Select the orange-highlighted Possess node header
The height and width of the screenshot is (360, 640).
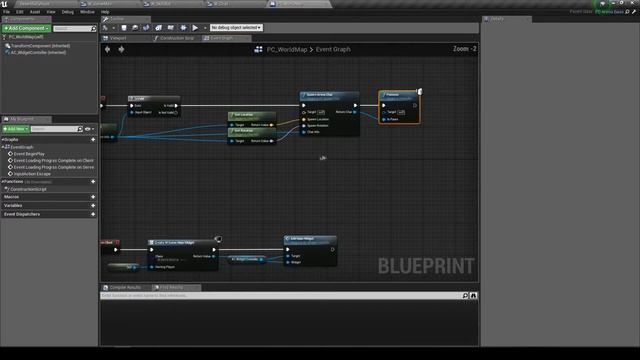point(399,96)
